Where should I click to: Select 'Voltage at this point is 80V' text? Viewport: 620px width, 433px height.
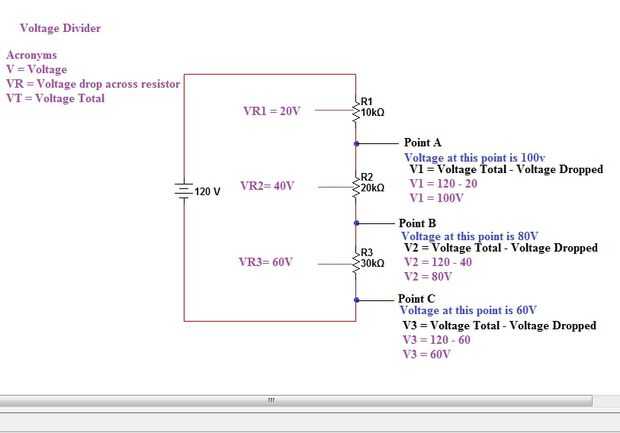[x=470, y=236]
